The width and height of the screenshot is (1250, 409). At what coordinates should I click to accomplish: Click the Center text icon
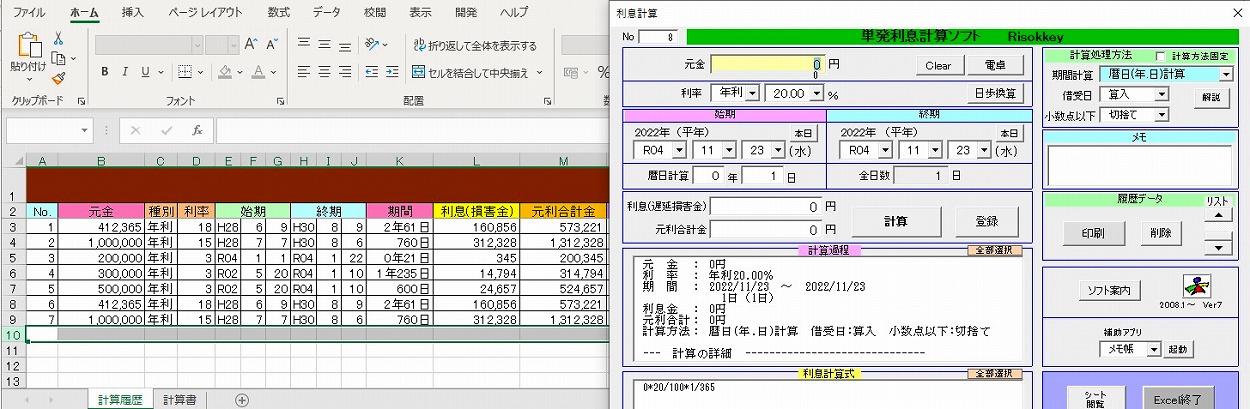[x=326, y=72]
